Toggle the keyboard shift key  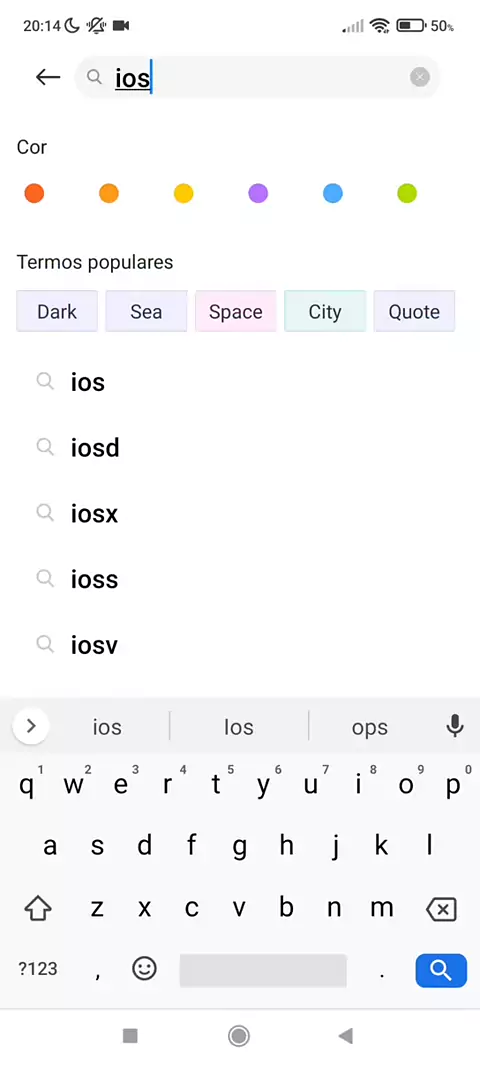[x=38, y=908]
